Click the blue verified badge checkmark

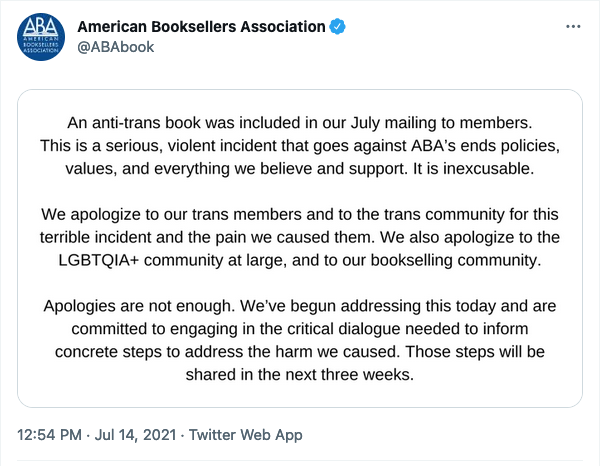339,26
